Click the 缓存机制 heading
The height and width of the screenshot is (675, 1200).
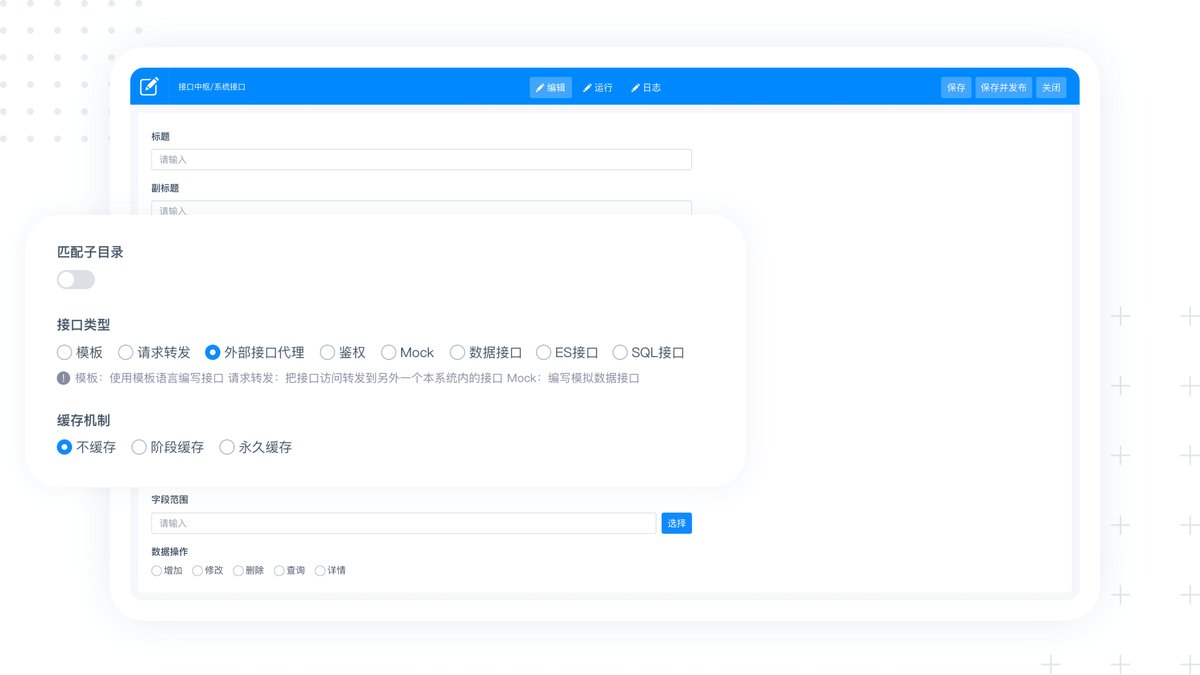coord(84,420)
